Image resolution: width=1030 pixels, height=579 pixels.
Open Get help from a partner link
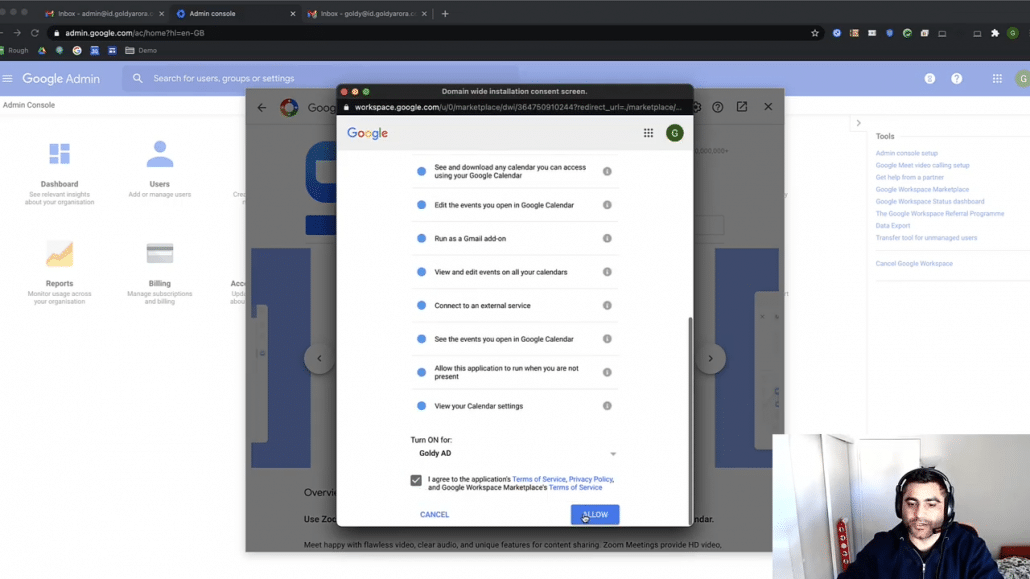[910, 177]
